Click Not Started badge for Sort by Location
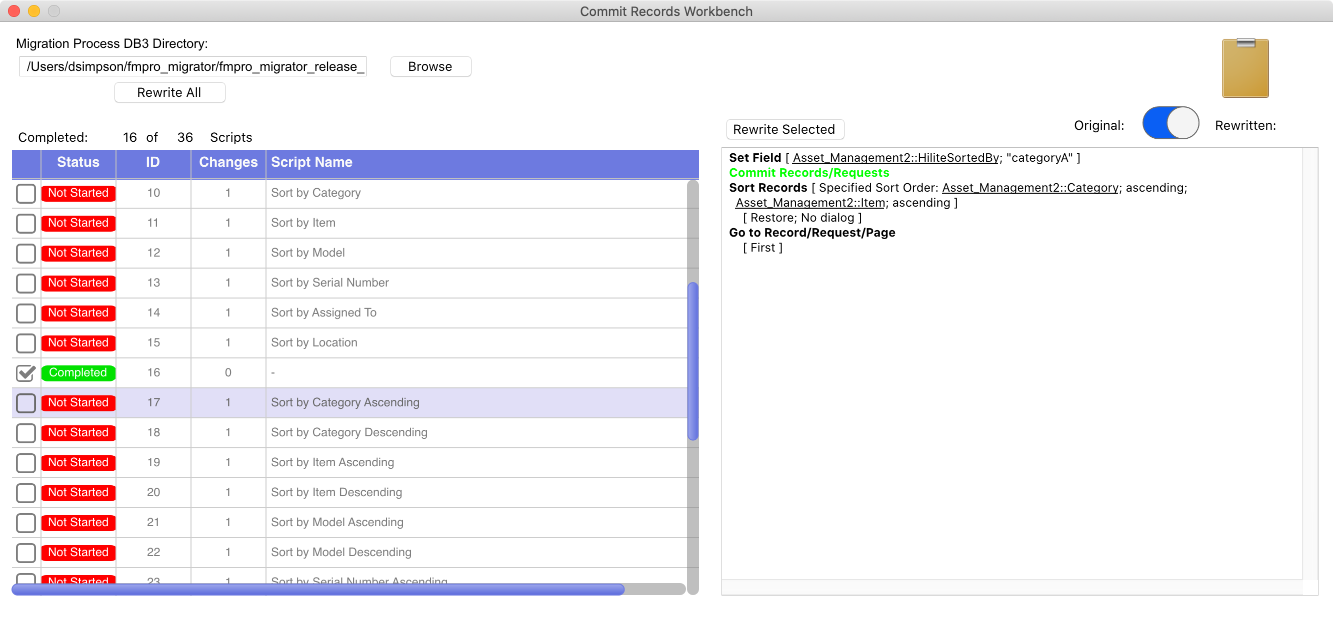 point(78,343)
